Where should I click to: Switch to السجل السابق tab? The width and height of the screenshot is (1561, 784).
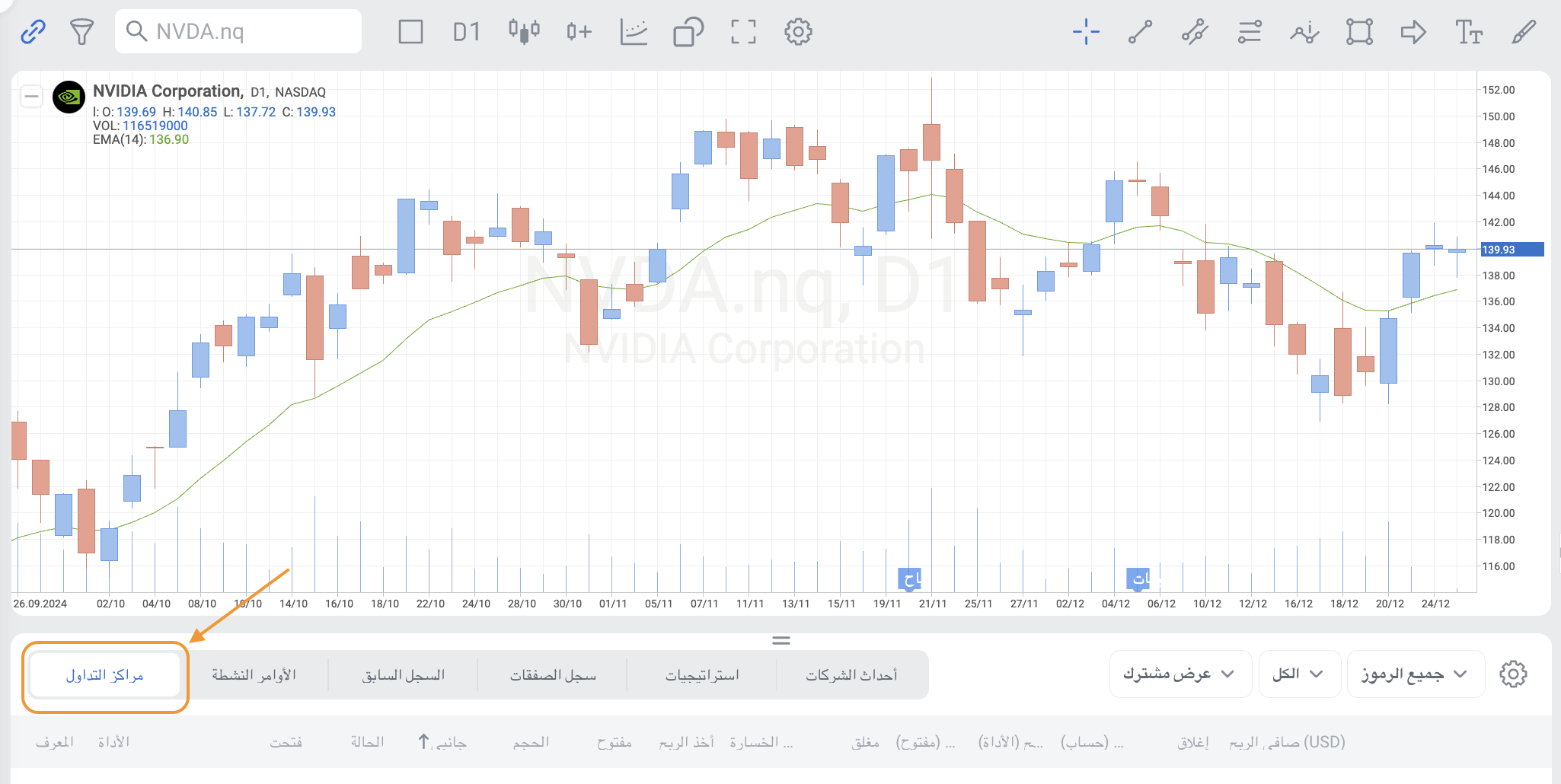(x=404, y=675)
